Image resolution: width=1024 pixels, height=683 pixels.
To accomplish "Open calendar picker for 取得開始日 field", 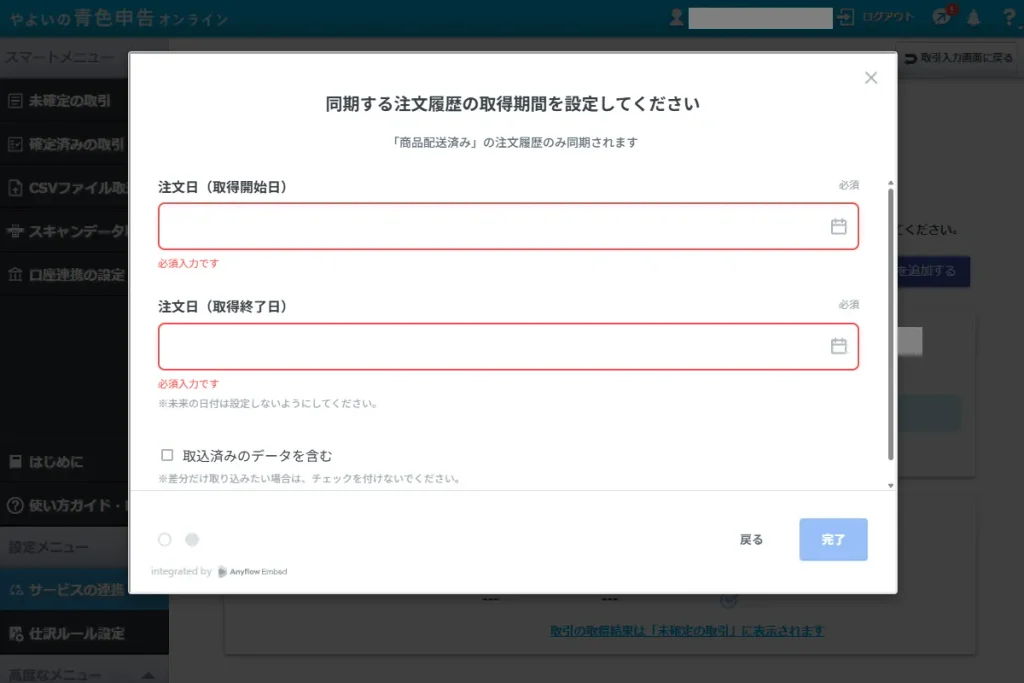I will (839, 226).
